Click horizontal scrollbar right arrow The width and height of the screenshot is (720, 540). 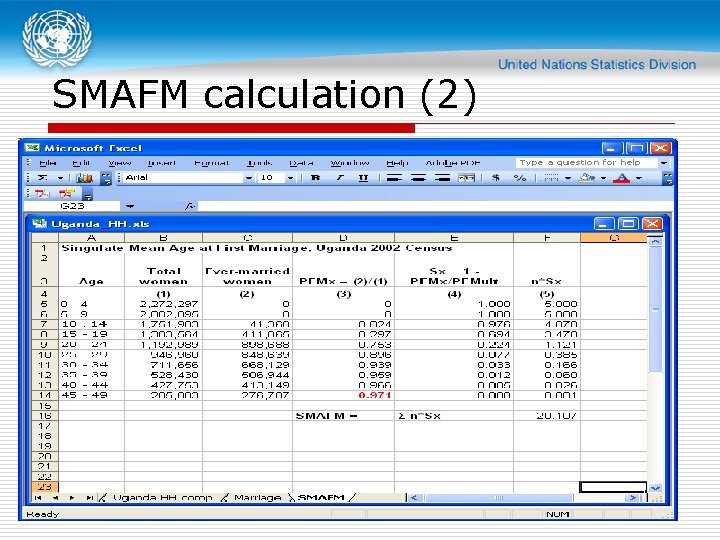click(634, 498)
